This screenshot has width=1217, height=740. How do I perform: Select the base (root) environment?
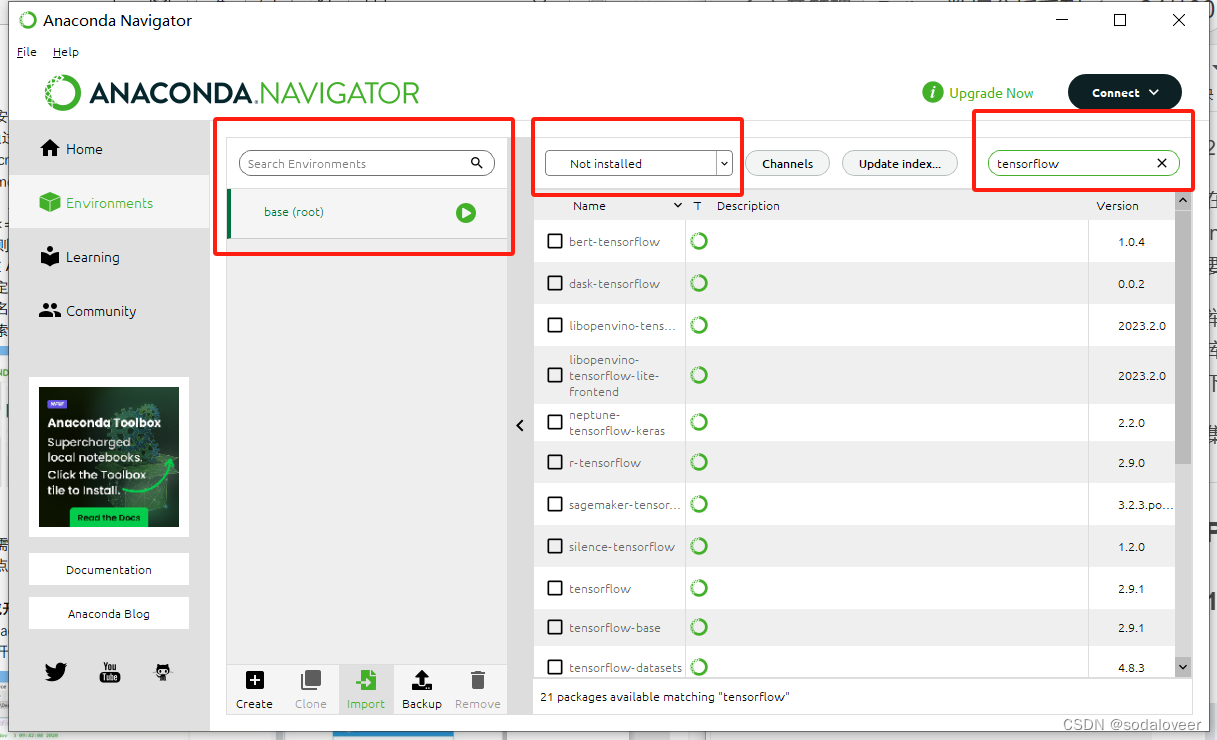click(x=368, y=213)
